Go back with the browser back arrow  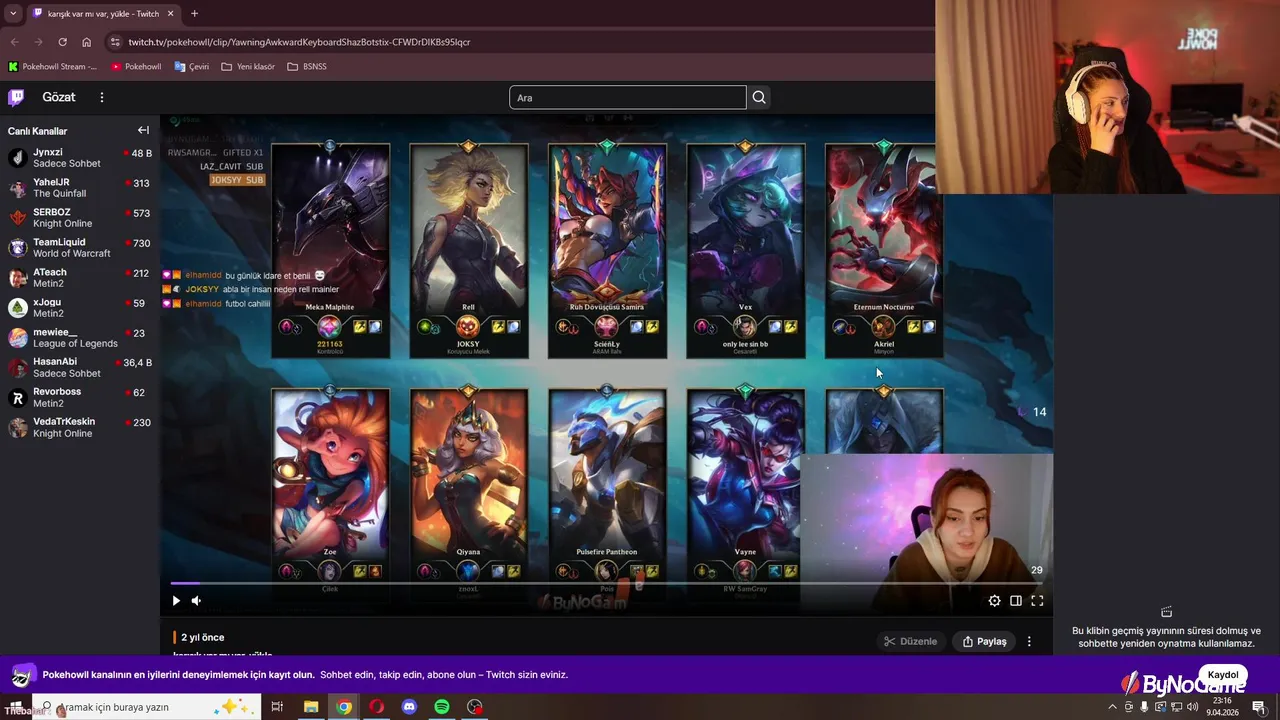tap(14, 42)
